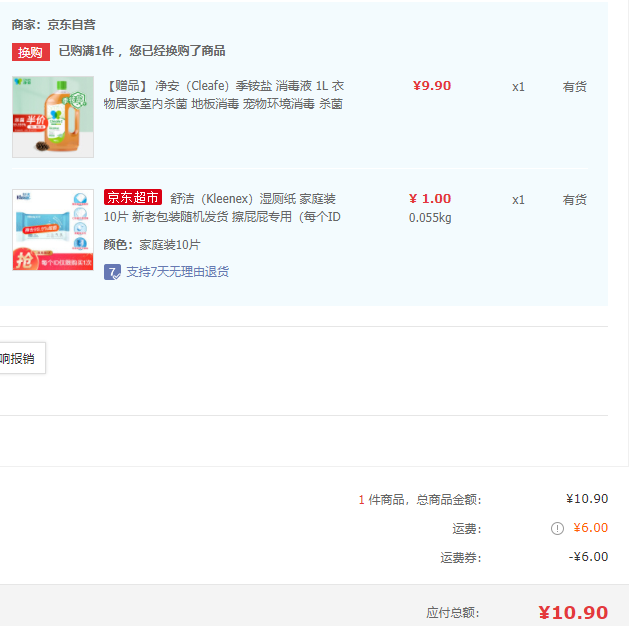Click the x1 quantity for Cleafe item
The height and width of the screenshot is (626, 633).
(518, 87)
